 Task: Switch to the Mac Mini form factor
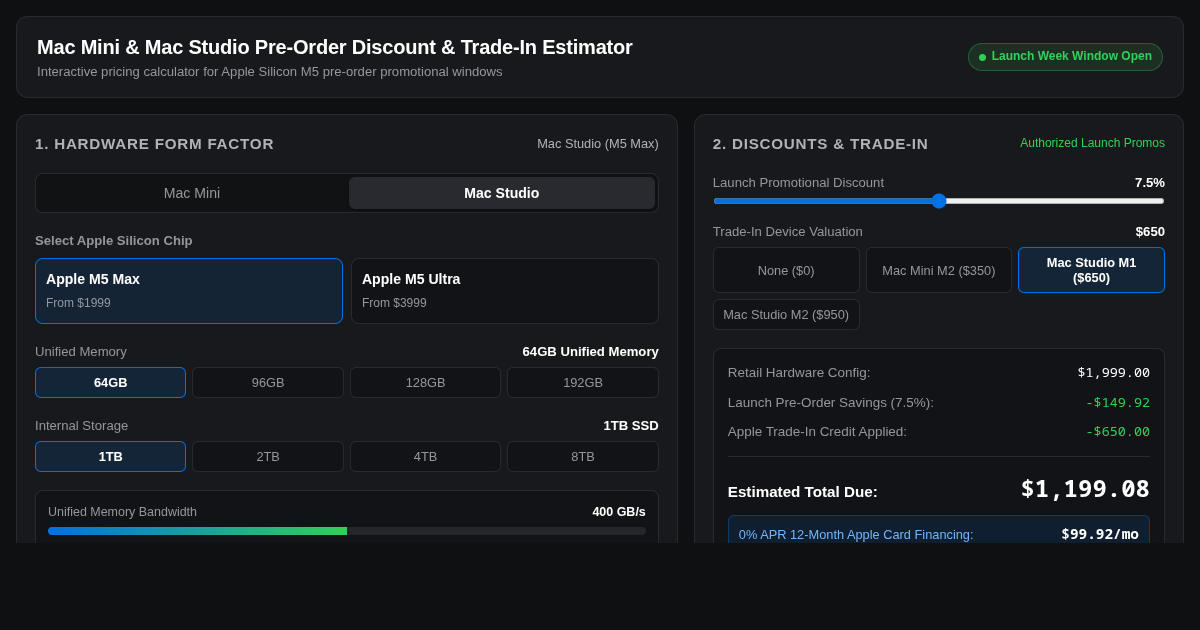click(192, 193)
